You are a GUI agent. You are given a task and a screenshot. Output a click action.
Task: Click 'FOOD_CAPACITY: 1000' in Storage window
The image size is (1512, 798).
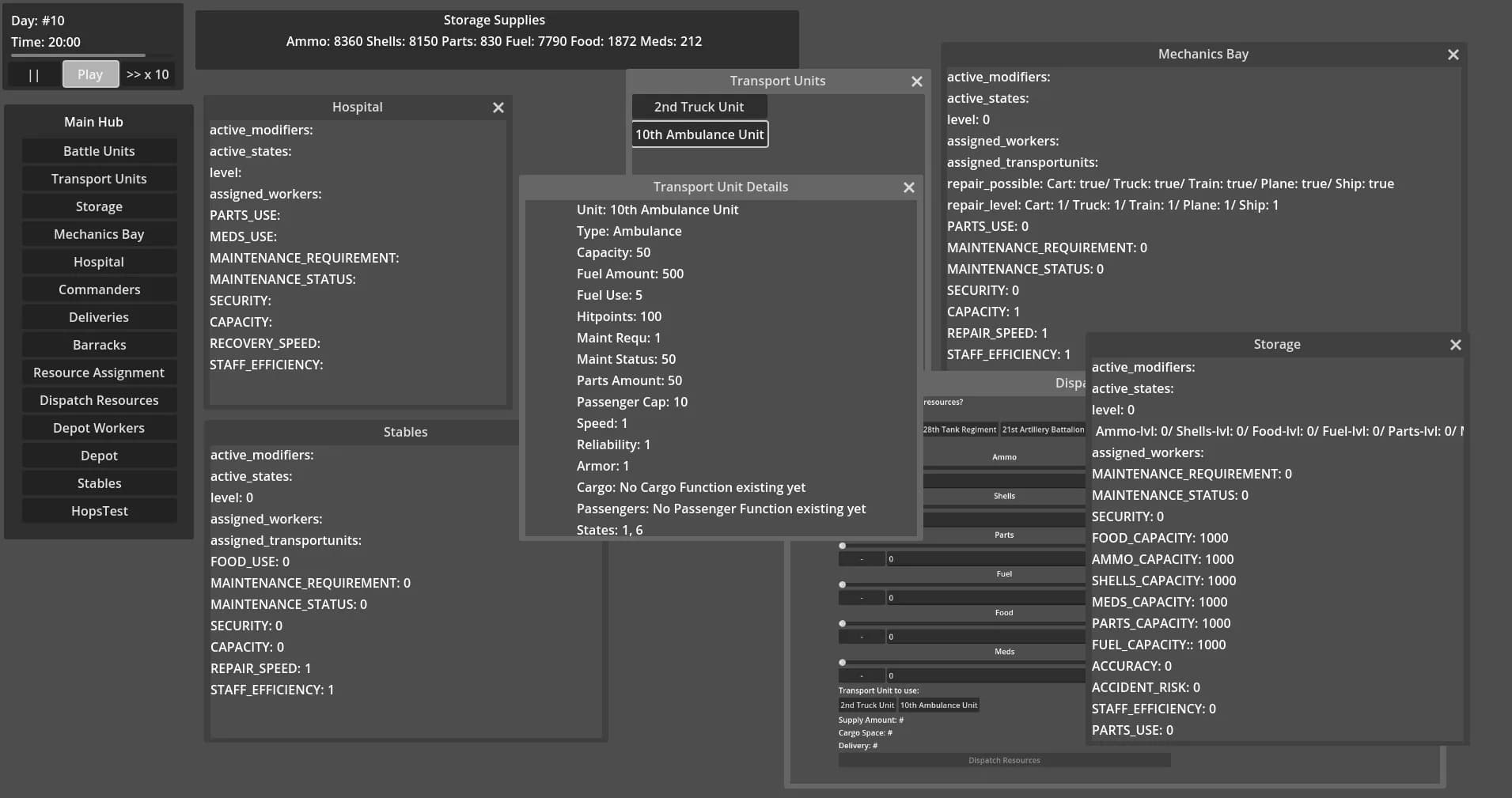(1160, 538)
